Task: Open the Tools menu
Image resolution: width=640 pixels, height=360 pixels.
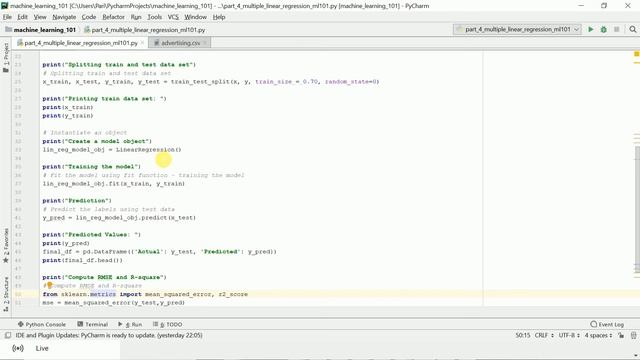Action: point(154,17)
